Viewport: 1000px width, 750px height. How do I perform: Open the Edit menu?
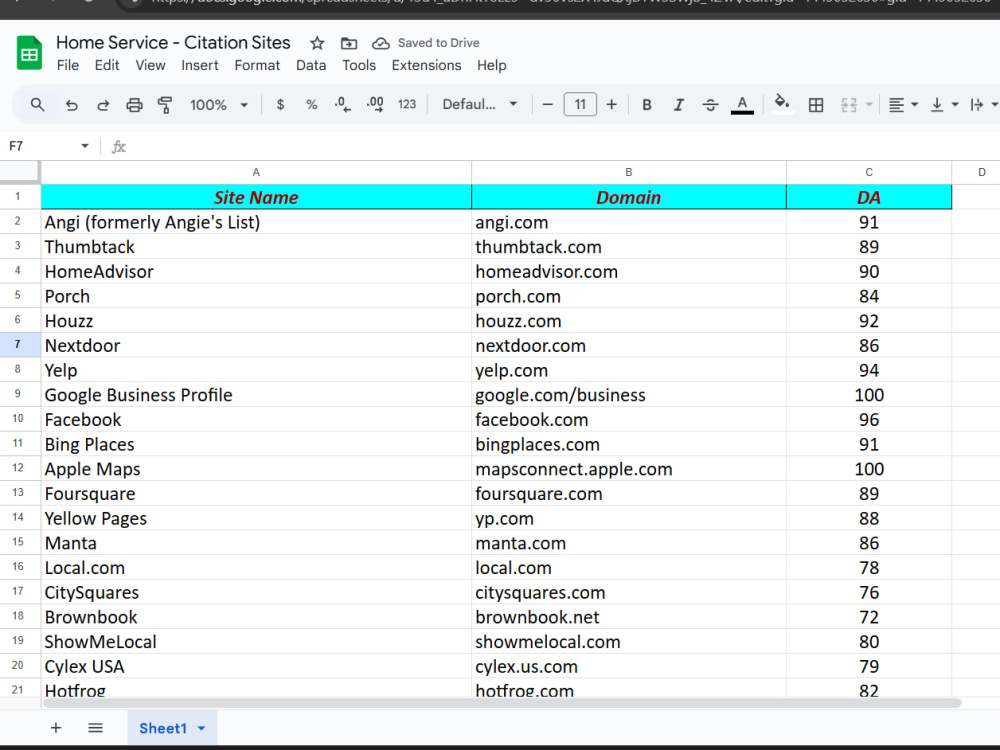click(107, 65)
